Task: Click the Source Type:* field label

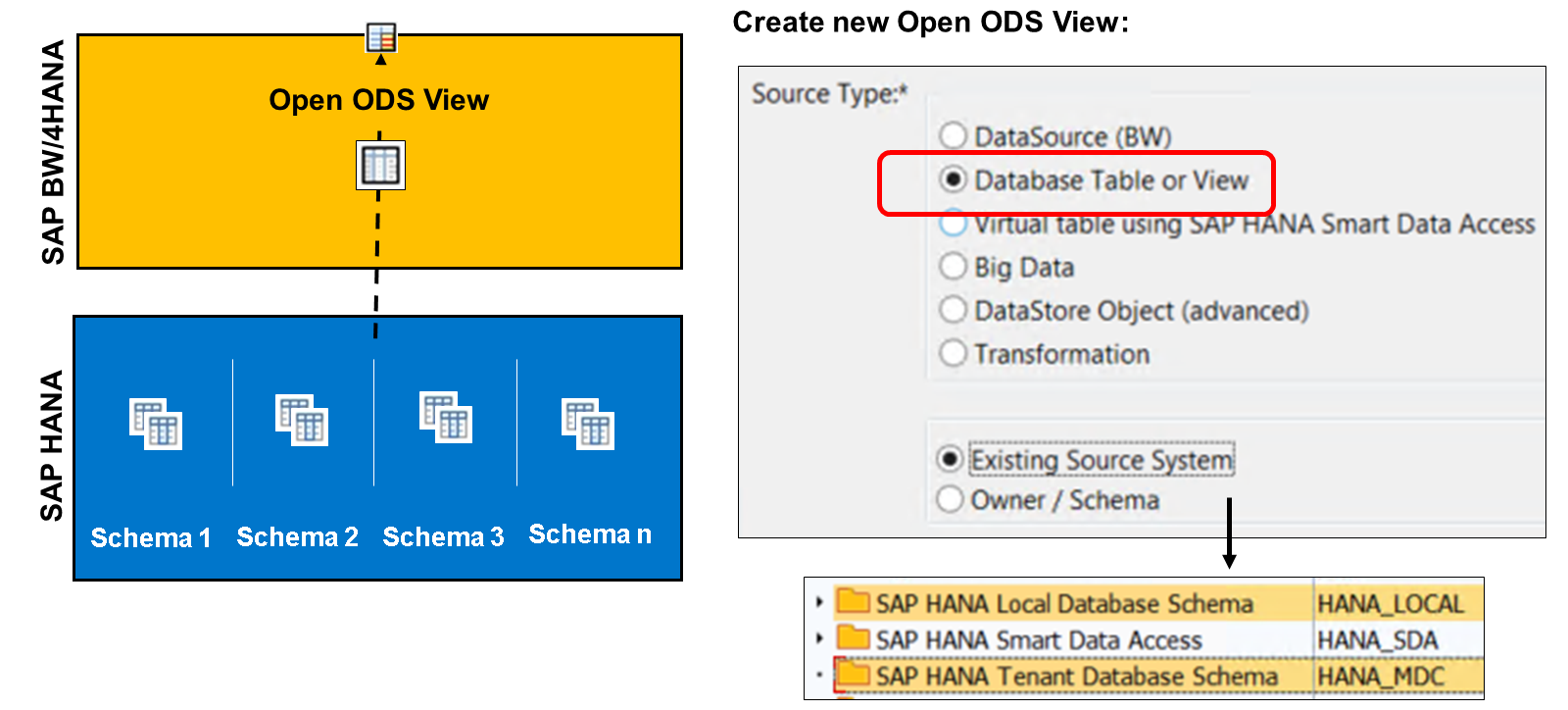Action: (830, 93)
